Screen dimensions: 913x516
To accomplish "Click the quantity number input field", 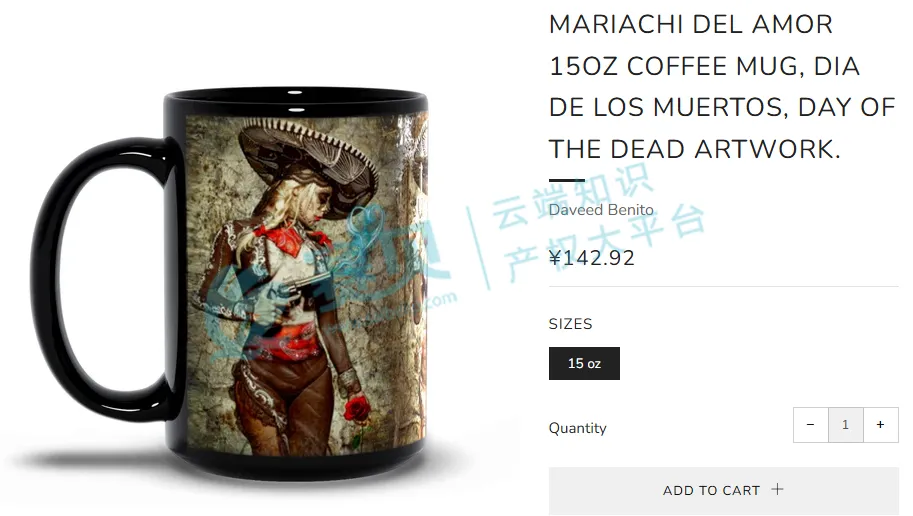I will 845,425.
